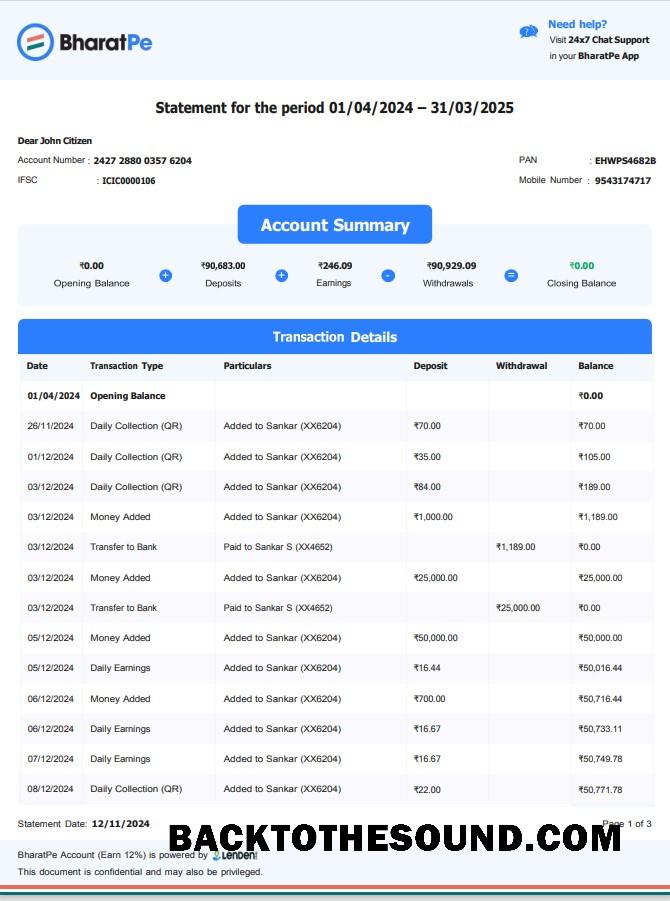Select the Transaction Details header bar
The height and width of the screenshot is (901, 670).
click(x=334, y=337)
